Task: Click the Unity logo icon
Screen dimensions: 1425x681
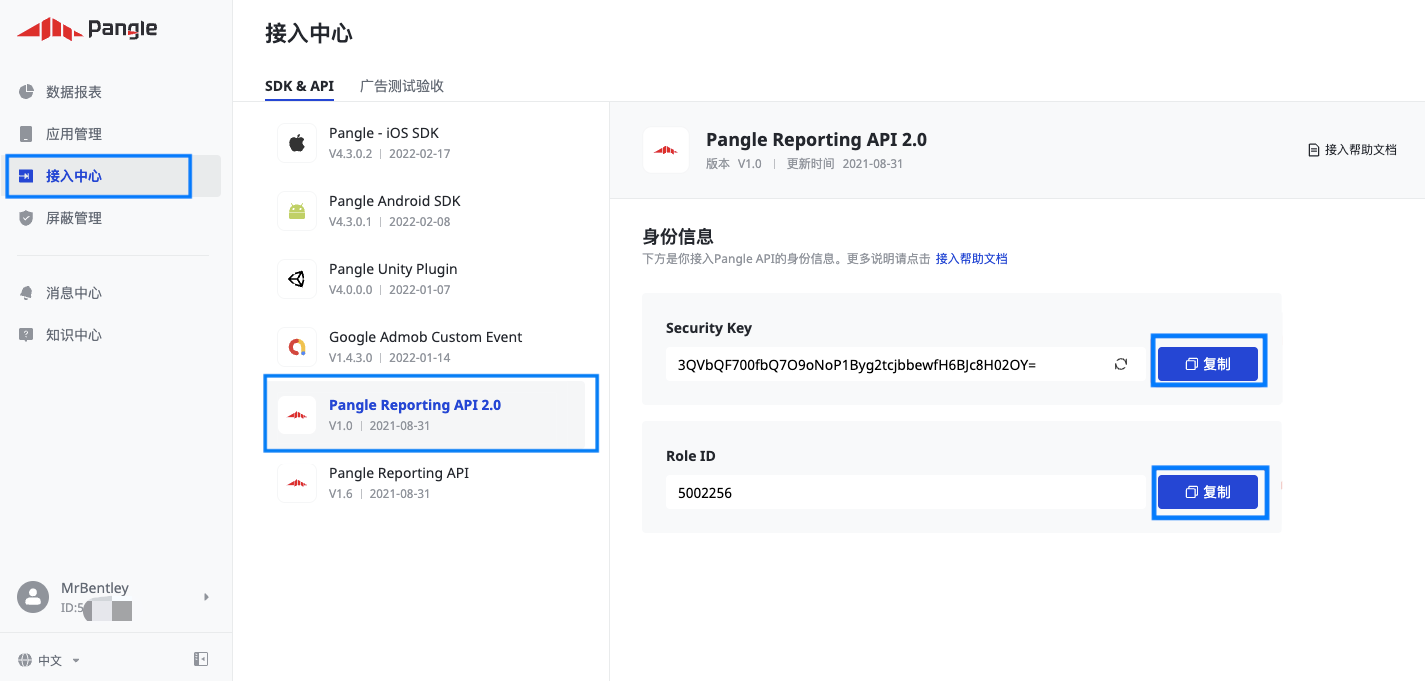Action: click(x=297, y=279)
